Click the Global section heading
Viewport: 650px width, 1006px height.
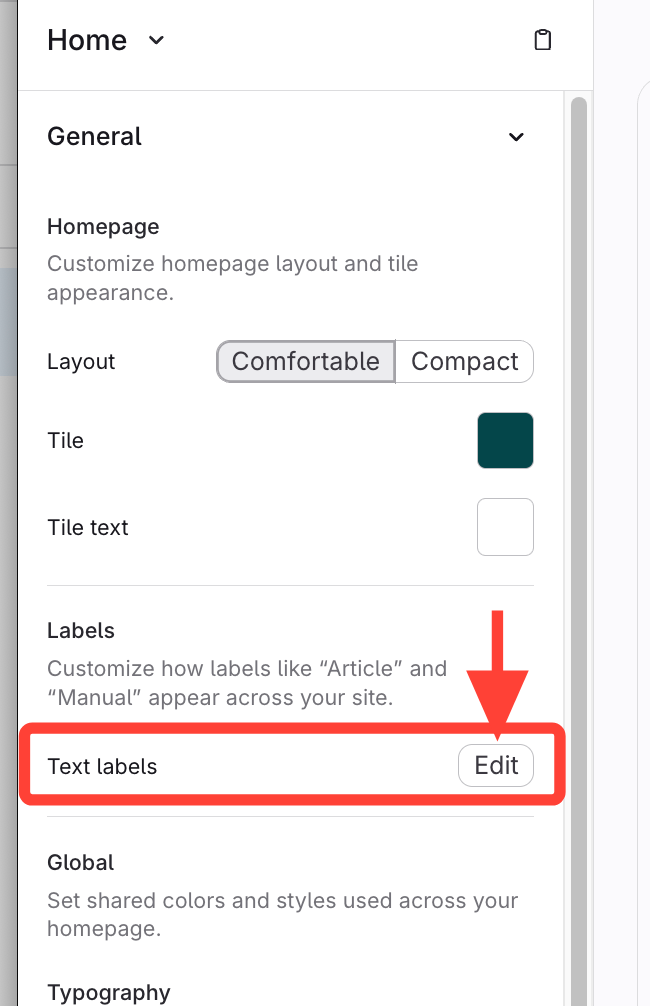pos(81,862)
